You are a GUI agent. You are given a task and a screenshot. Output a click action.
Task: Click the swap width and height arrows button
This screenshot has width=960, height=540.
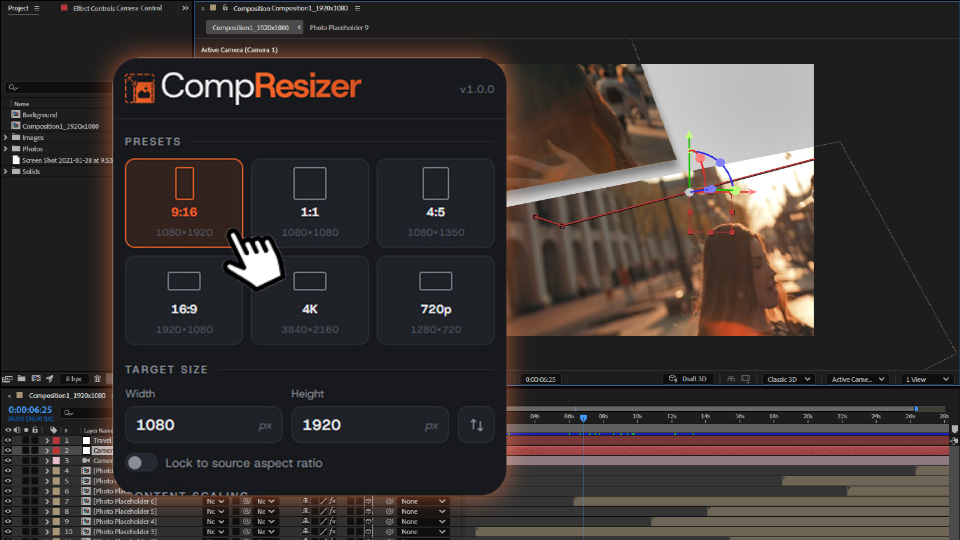click(476, 424)
